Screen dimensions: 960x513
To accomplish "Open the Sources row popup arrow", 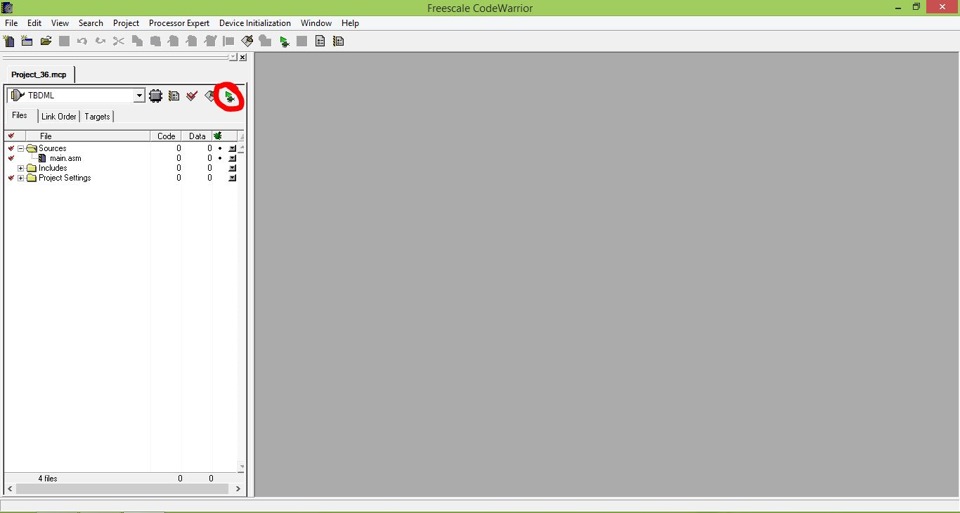I will click(232, 148).
